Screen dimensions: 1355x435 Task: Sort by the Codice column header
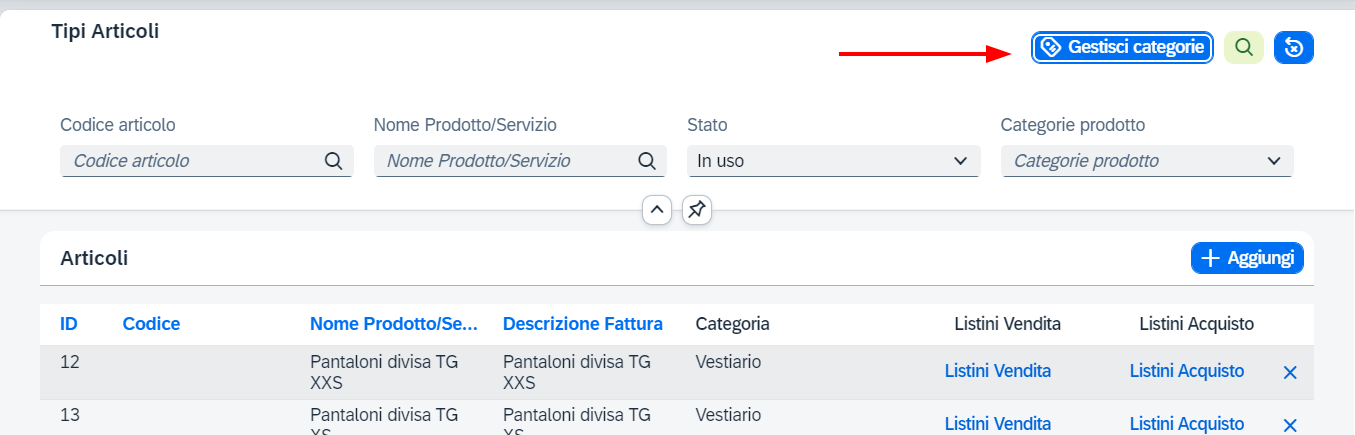click(x=151, y=324)
